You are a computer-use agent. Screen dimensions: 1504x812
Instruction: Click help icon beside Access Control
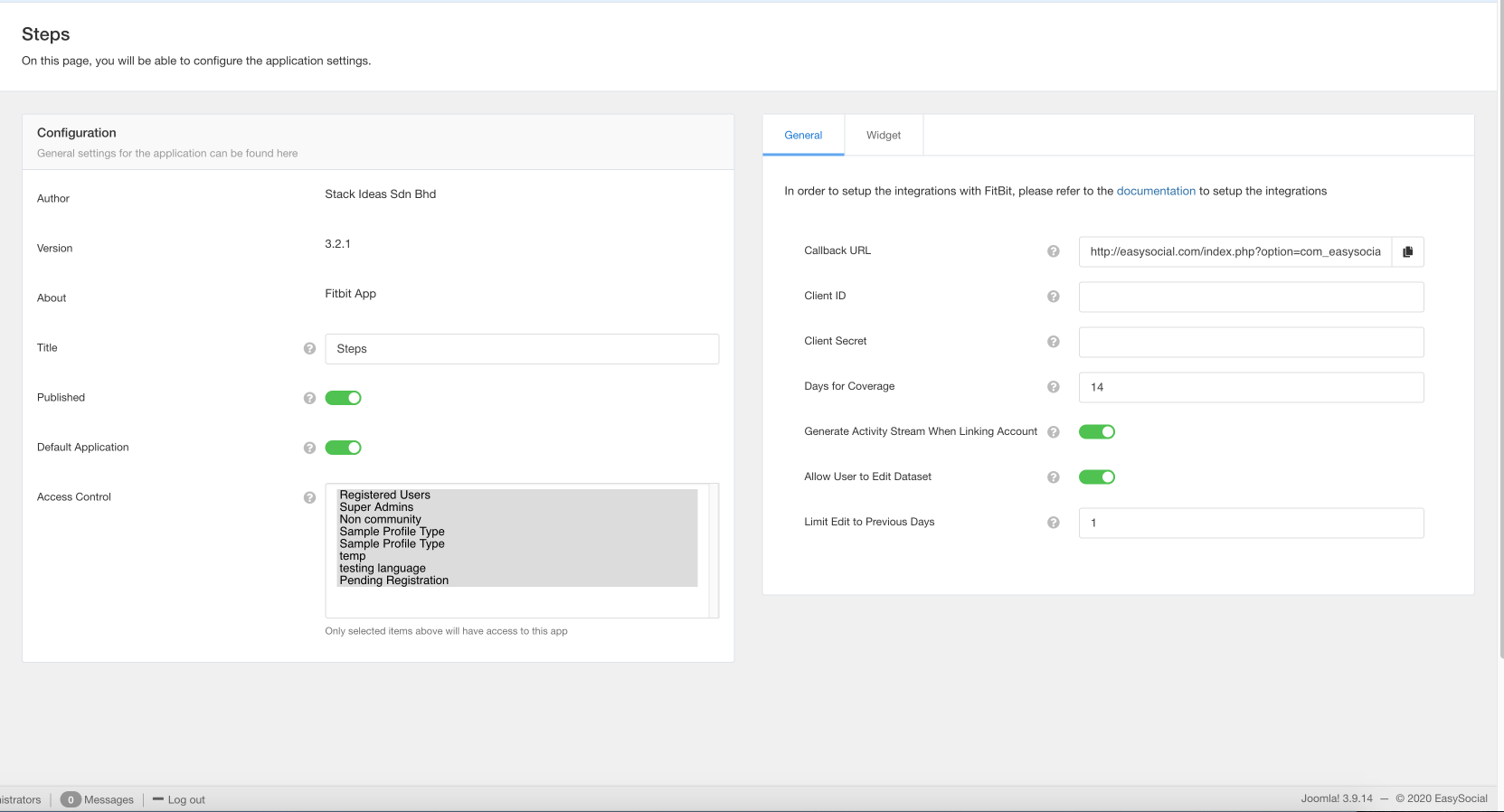pyautogui.click(x=309, y=498)
